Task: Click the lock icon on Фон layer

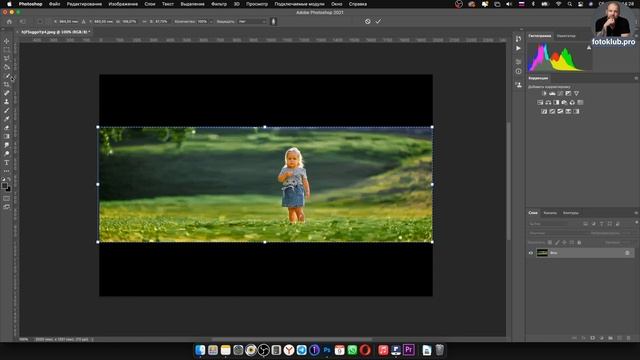Action: click(627, 253)
